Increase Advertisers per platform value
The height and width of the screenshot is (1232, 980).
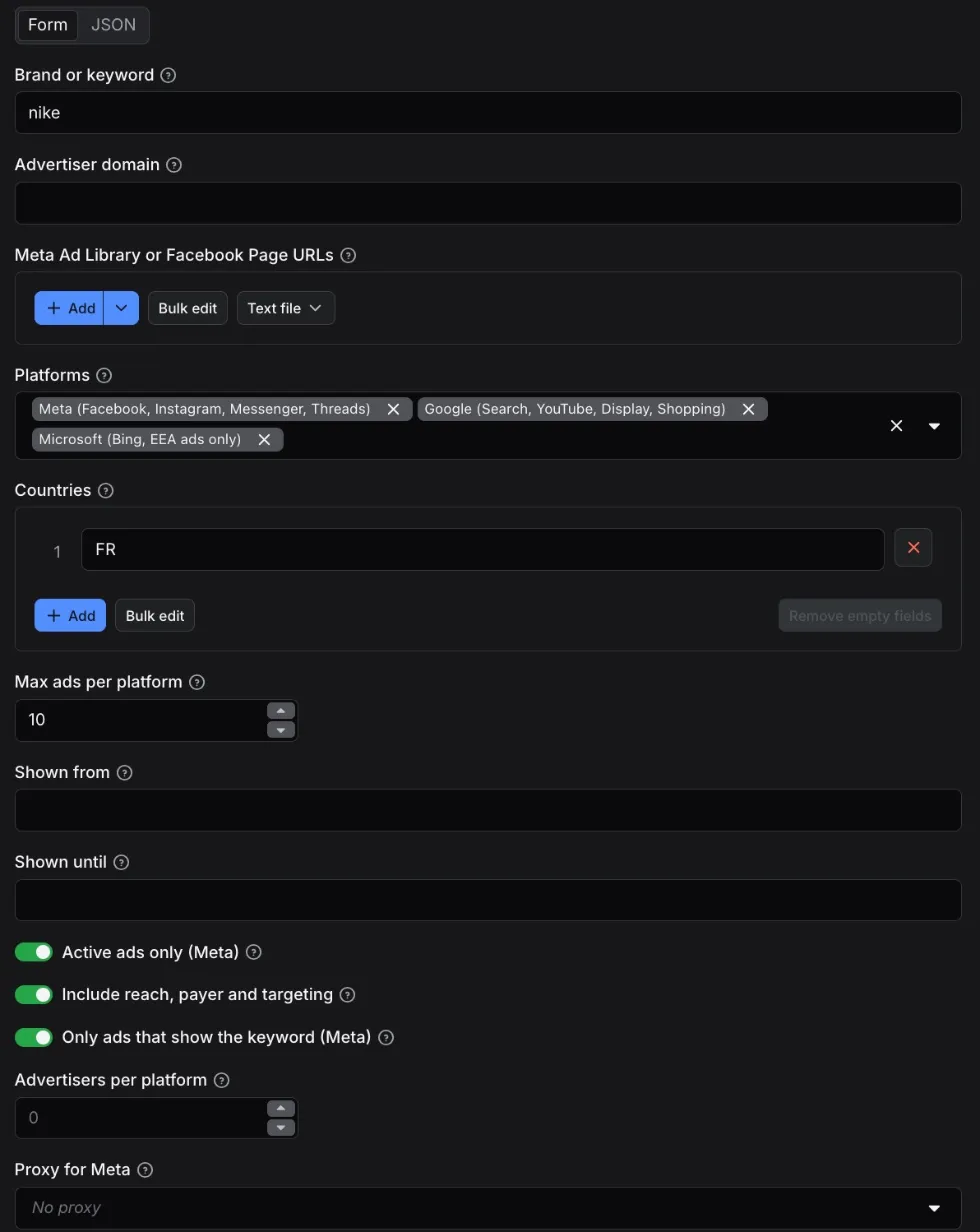[x=281, y=1109]
